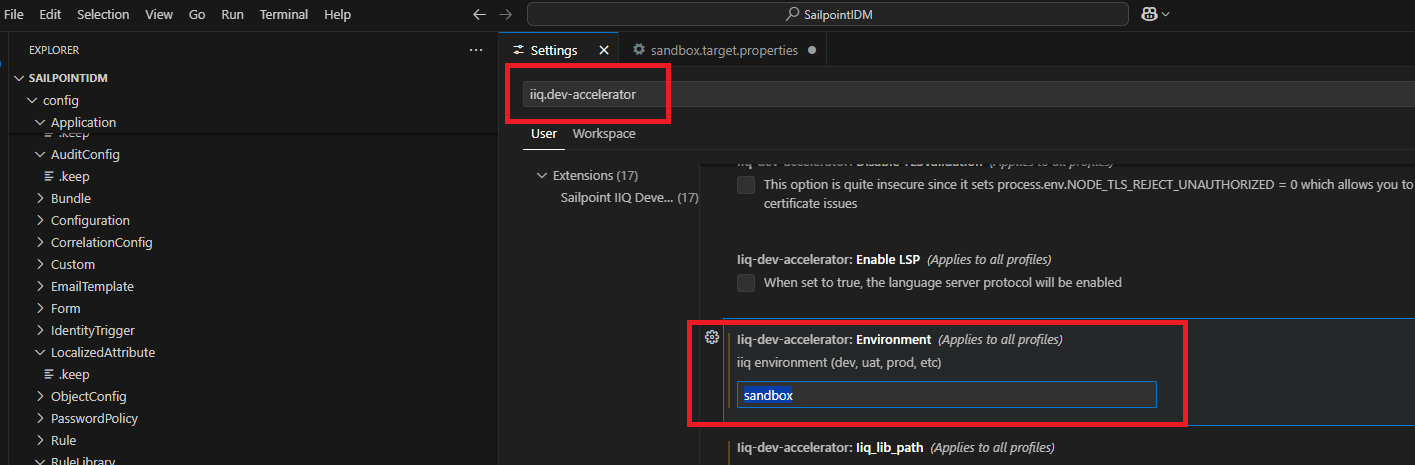This screenshot has width=1415, height=465.
Task: Select the User settings scope tab
Action: pos(544,133)
